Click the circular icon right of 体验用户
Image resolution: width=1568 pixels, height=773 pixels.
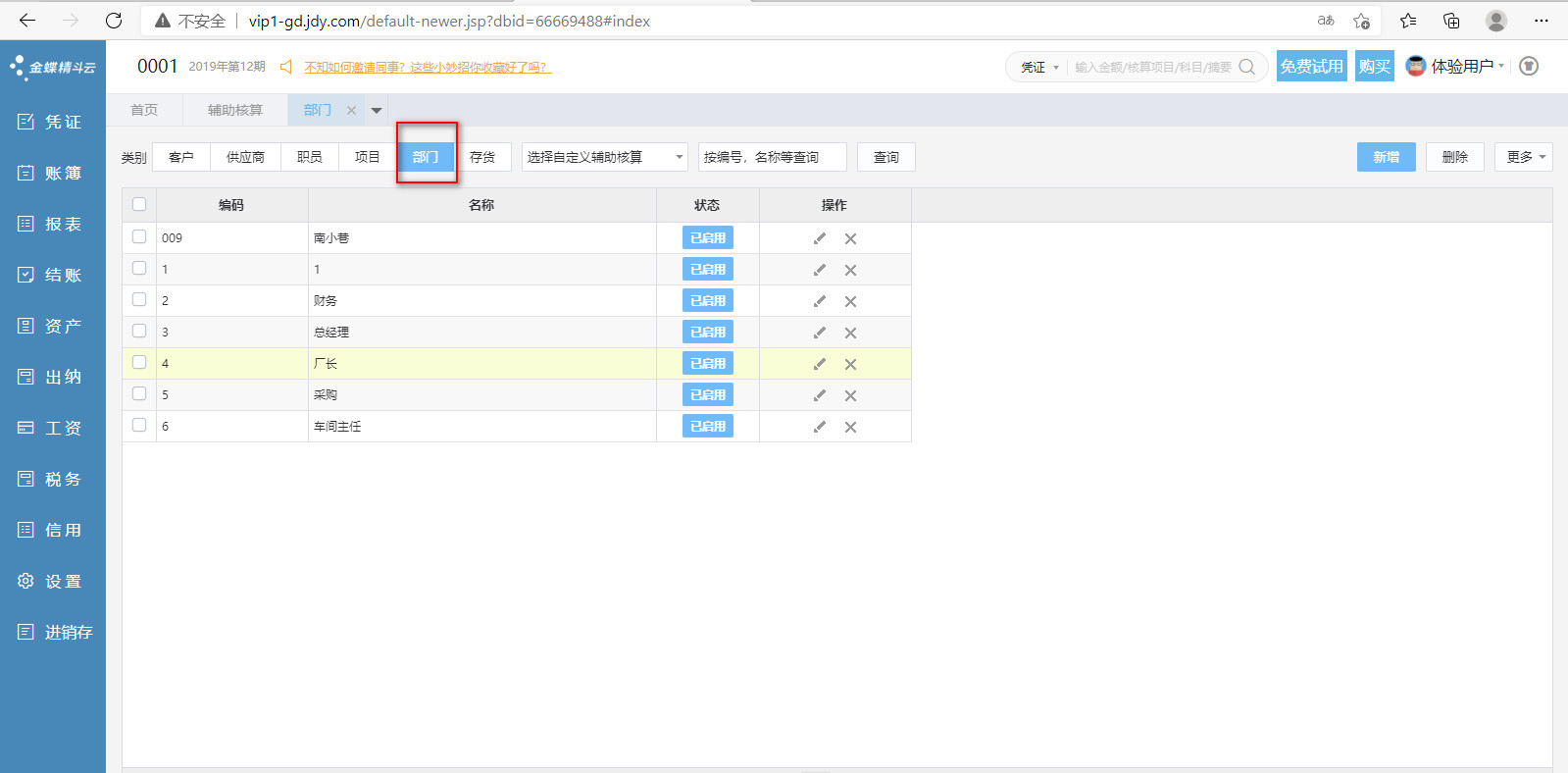(1529, 66)
